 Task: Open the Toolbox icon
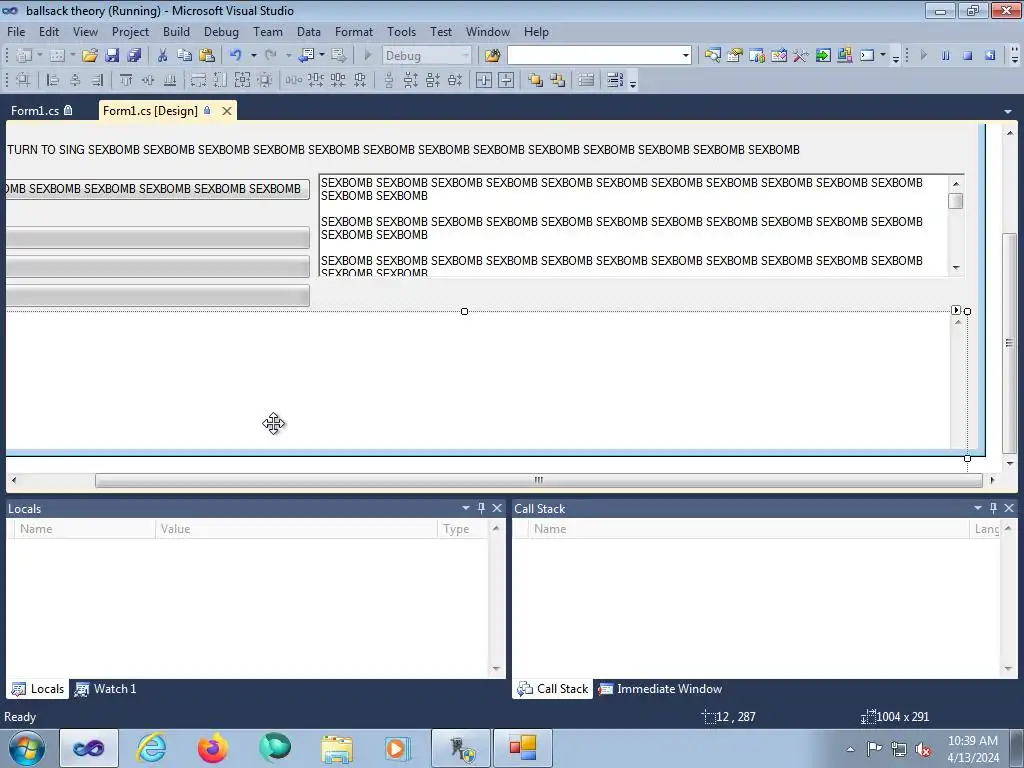click(x=801, y=56)
